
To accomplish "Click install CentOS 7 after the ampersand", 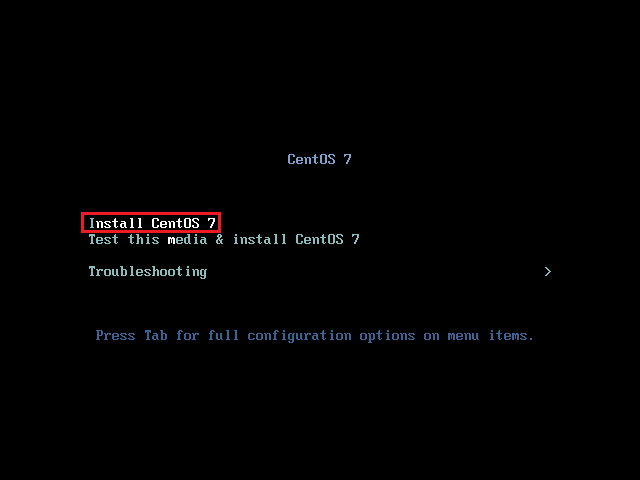I will pyautogui.click(x=296, y=239).
